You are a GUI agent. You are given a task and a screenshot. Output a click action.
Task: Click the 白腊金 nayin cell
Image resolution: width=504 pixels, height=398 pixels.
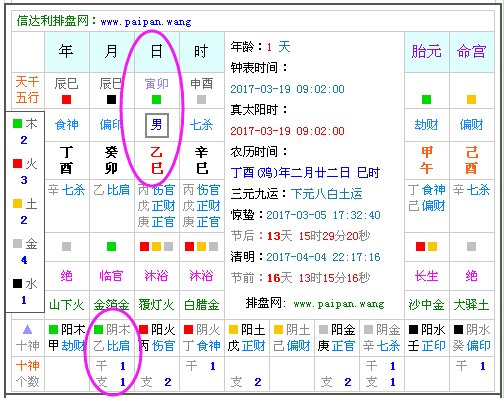201,305
